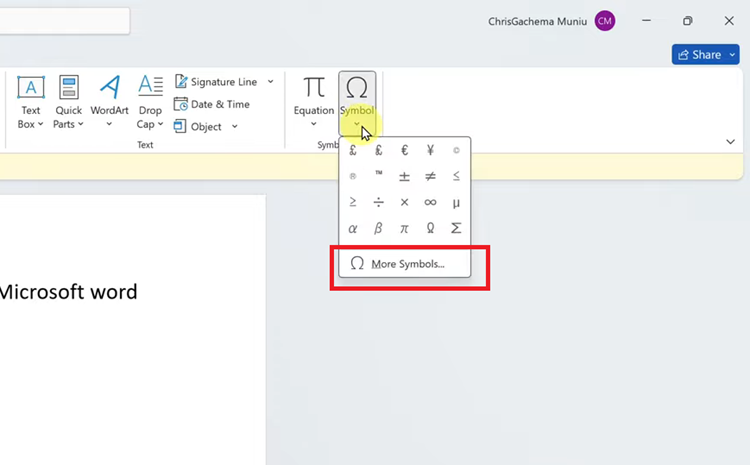Close the Word window
This screenshot has height=465, width=750.
729,21
